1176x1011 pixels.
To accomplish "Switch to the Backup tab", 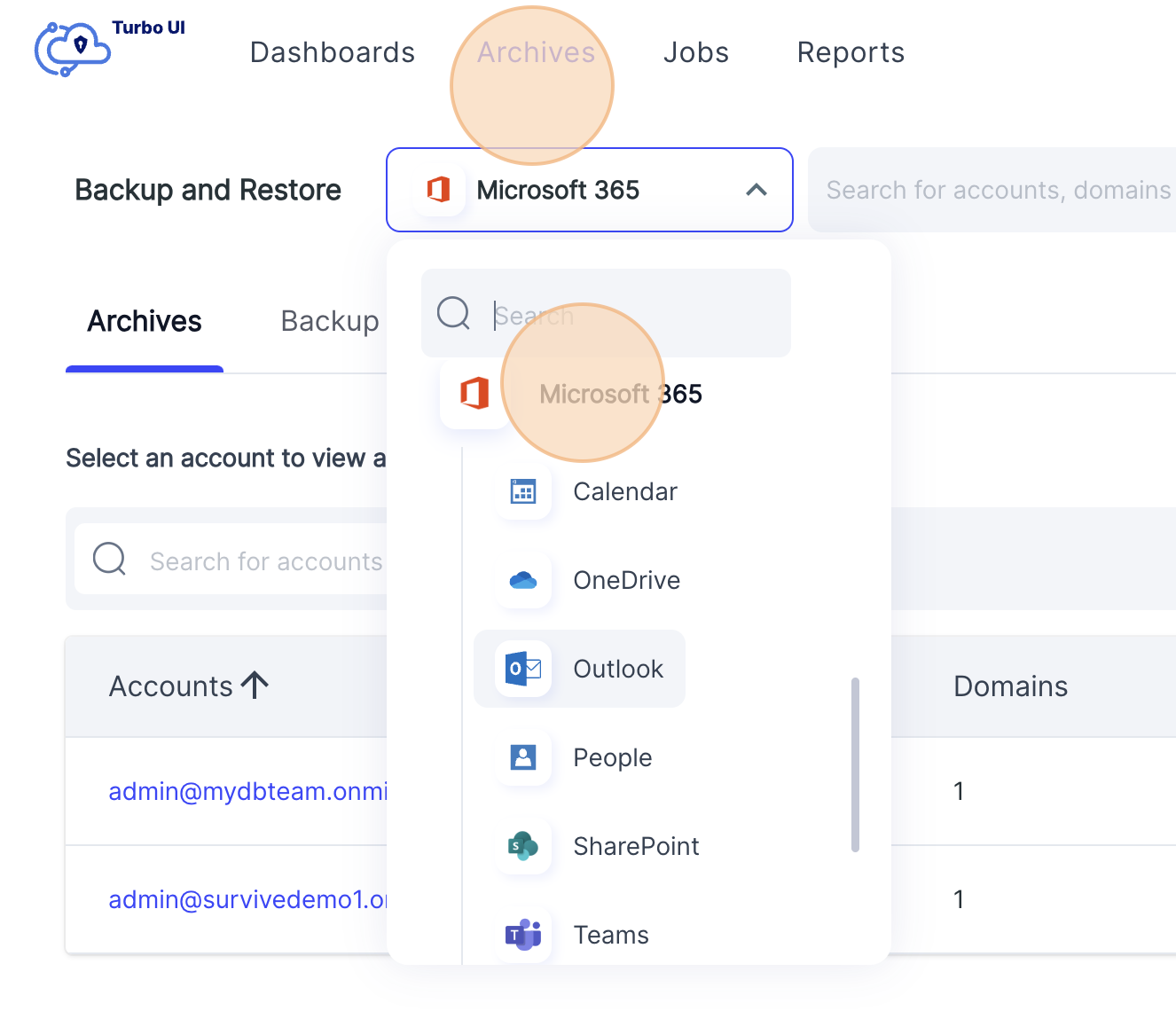I will pyautogui.click(x=329, y=321).
